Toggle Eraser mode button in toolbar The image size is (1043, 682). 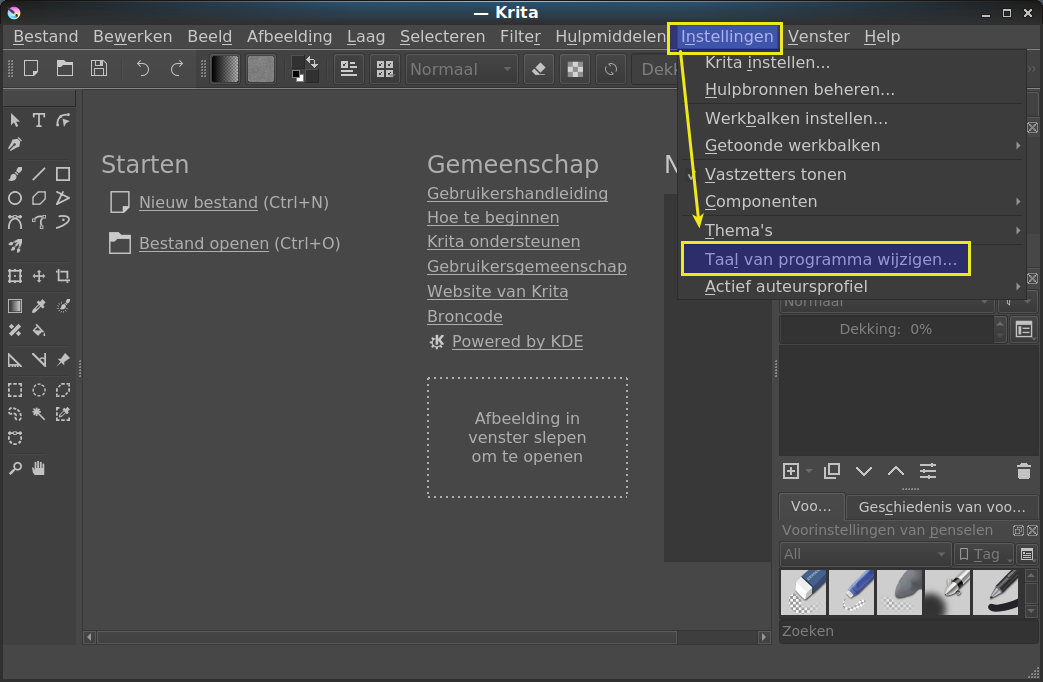pyautogui.click(x=539, y=69)
